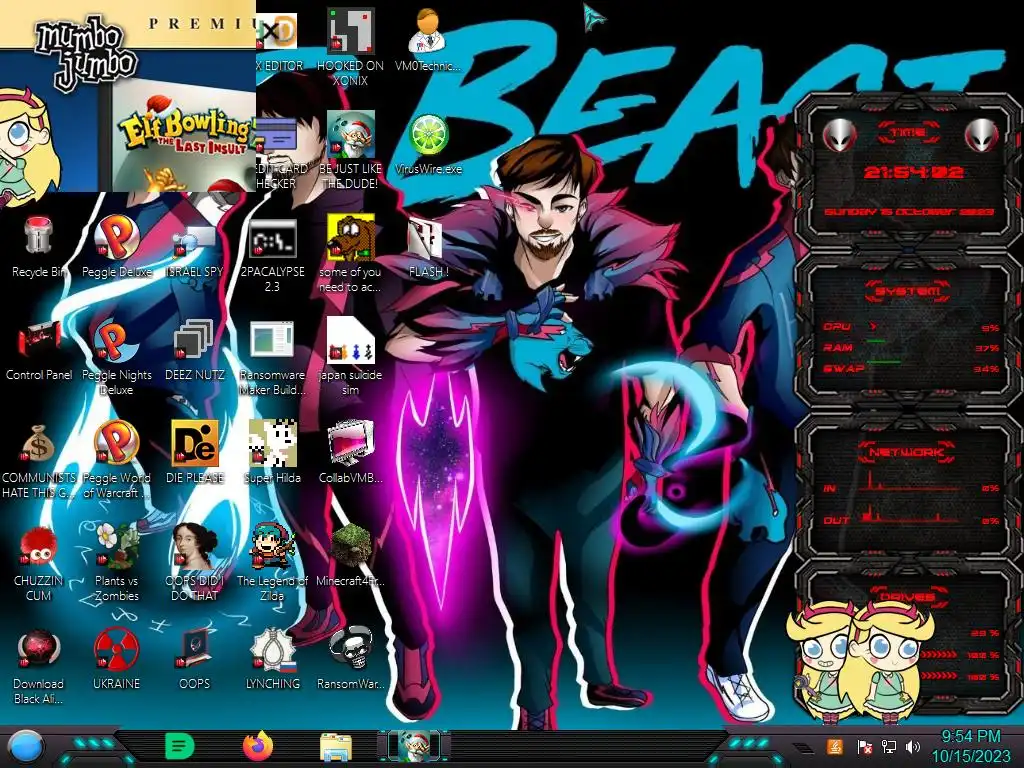Image resolution: width=1024 pixels, height=768 pixels.
Task: Click the Mumbo Jumbo logo in game window
Action: [x=86, y=54]
